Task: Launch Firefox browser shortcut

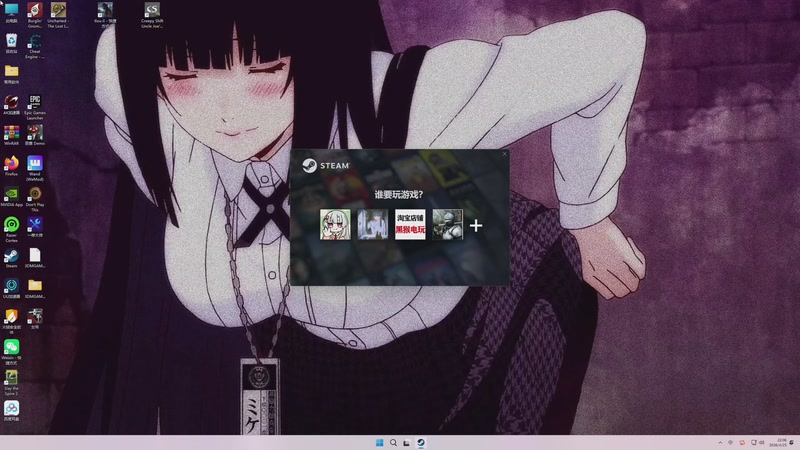Action: [11, 166]
